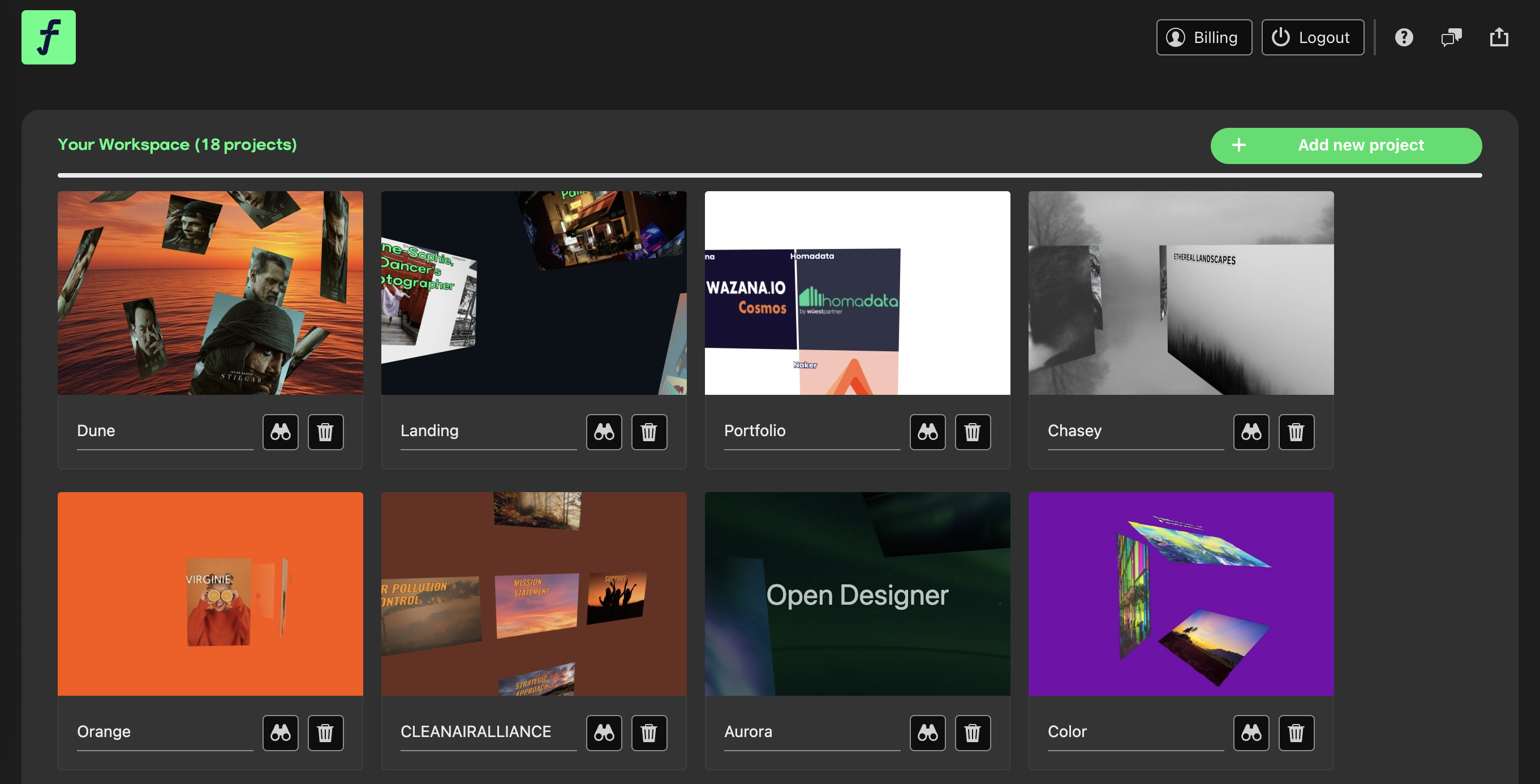Preview the Portfolio project with binoculars icon
The height and width of the screenshot is (784, 1540).
pyautogui.click(x=928, y=432)
